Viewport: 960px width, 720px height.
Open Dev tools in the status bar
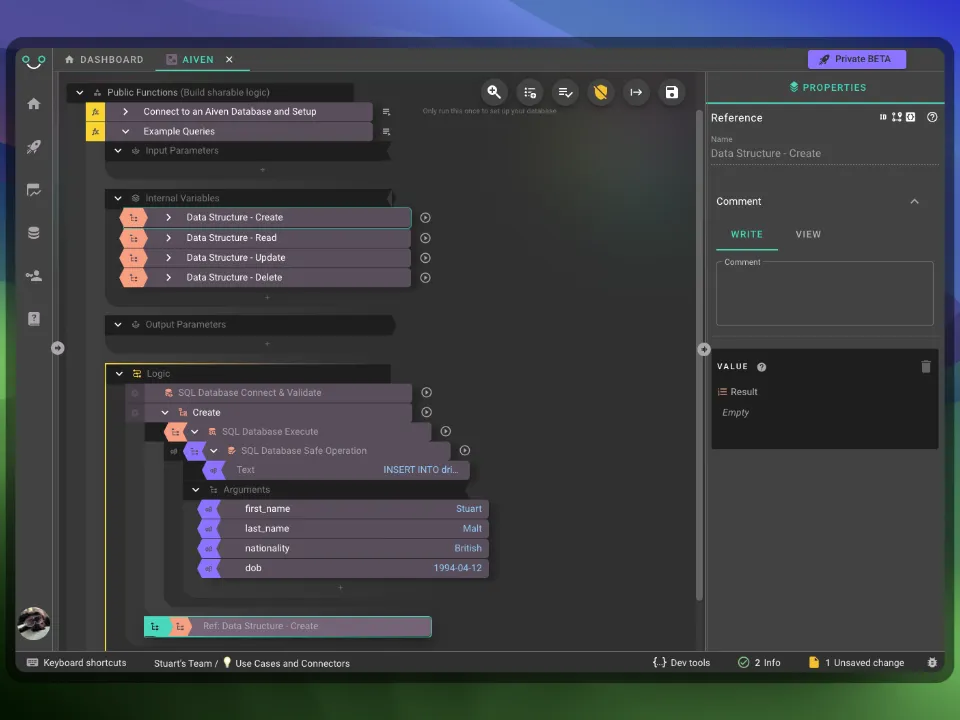[x=682, y=662]
